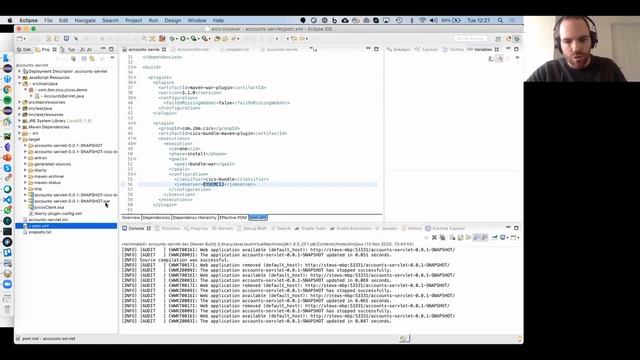This screenshot has height=360, width=640.
Task: Open Spotlight search in macOS menu bar
Action: coord(500,20)
